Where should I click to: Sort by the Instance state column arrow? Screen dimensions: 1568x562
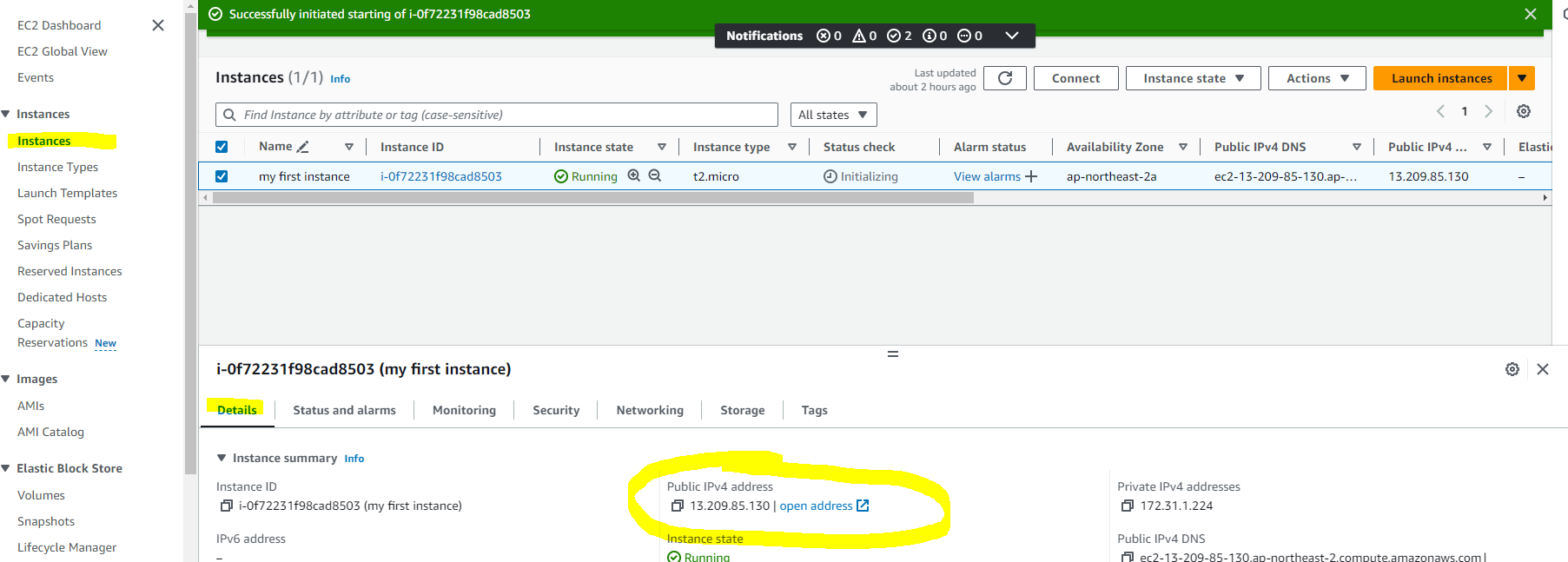(662, 147)
